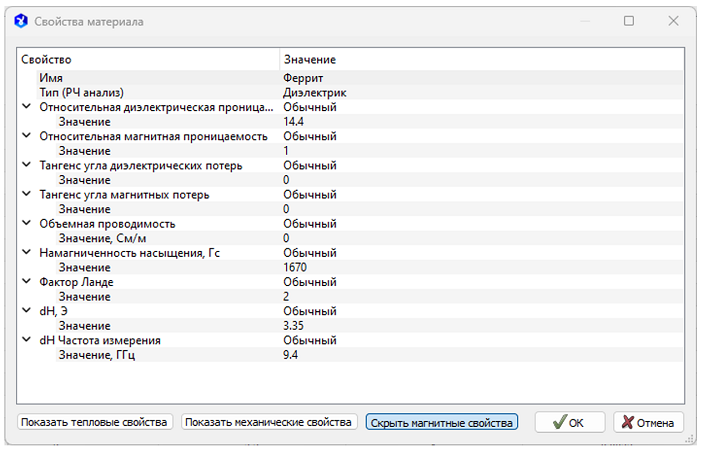The image size is (703, 452).
Task: Collapse the Фактор Ланде property
Action: click(27, 282)
